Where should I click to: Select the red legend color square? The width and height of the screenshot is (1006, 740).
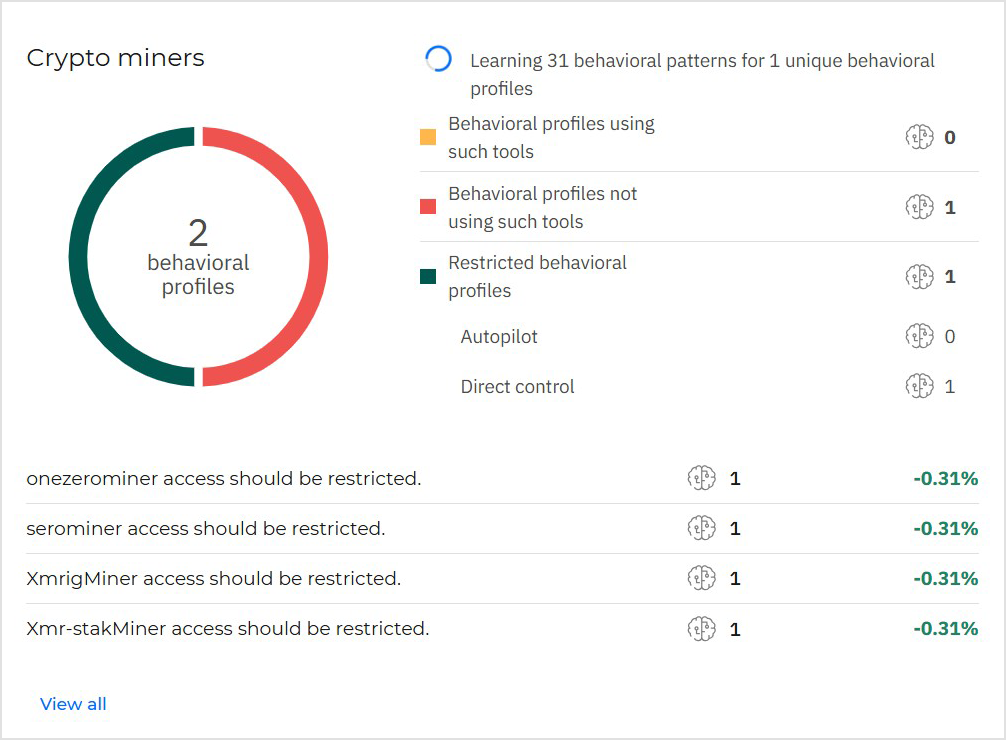(x=429, y=203)
